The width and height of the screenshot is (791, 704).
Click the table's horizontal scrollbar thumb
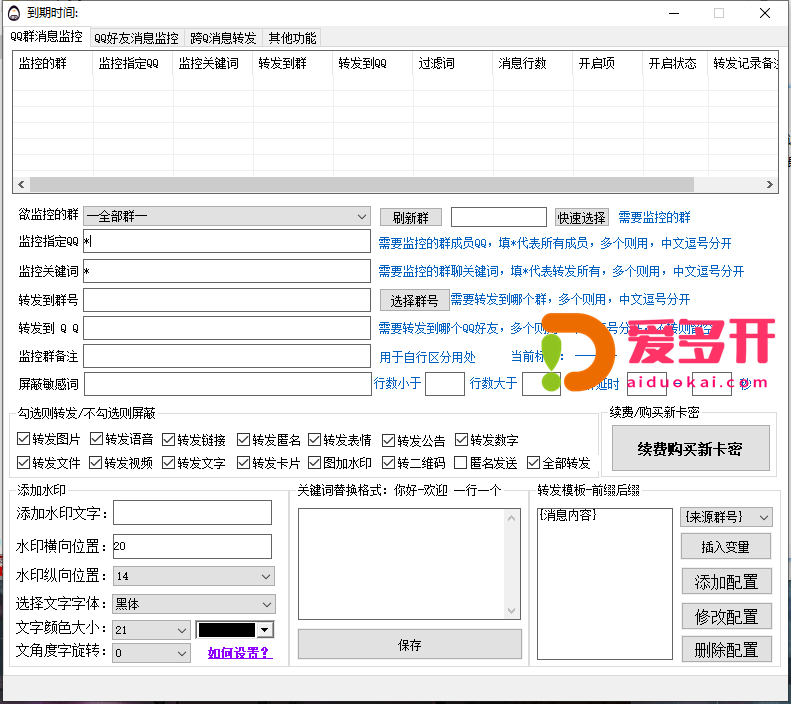click(x=362, y=185)
